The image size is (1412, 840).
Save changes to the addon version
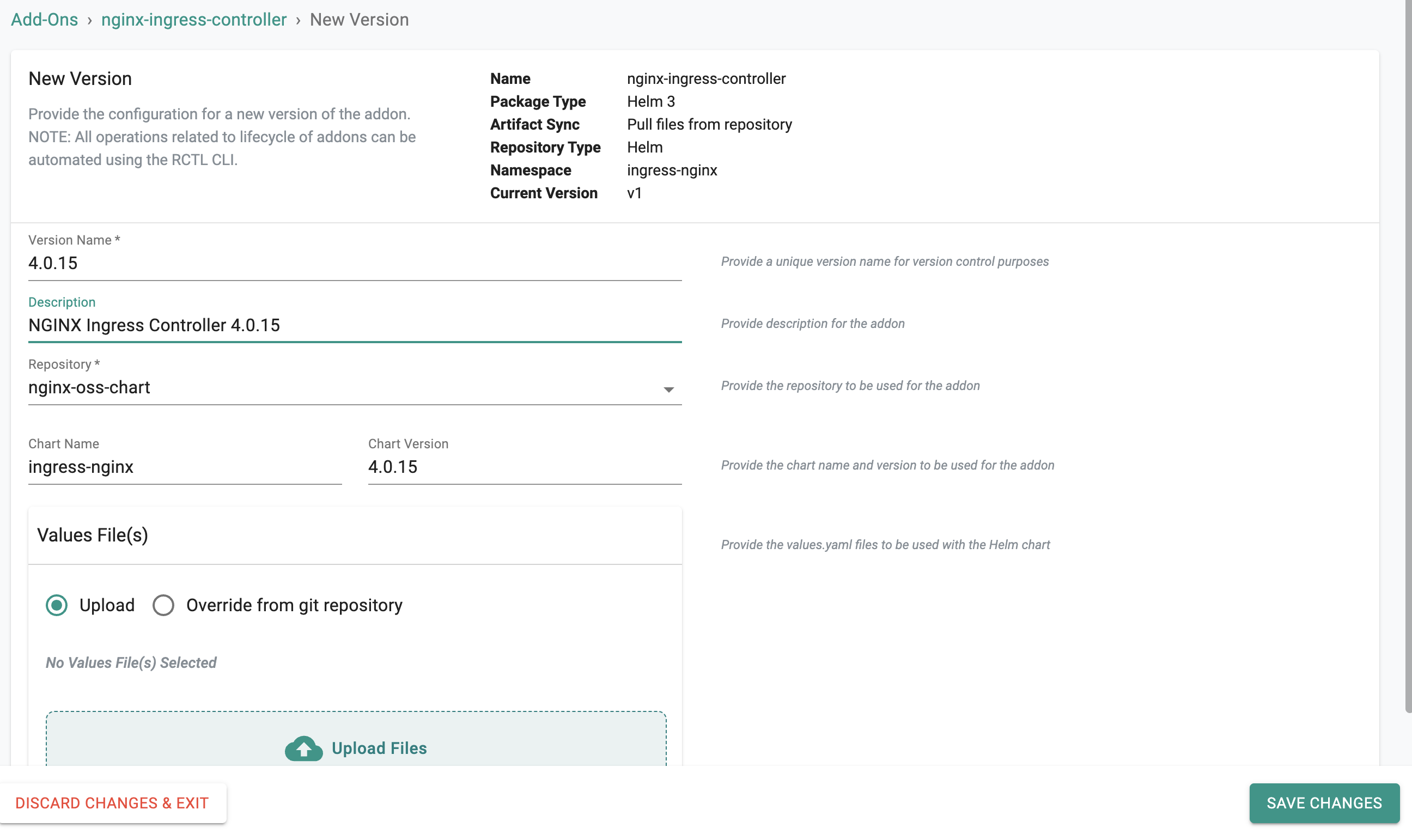click(1324, 802)
